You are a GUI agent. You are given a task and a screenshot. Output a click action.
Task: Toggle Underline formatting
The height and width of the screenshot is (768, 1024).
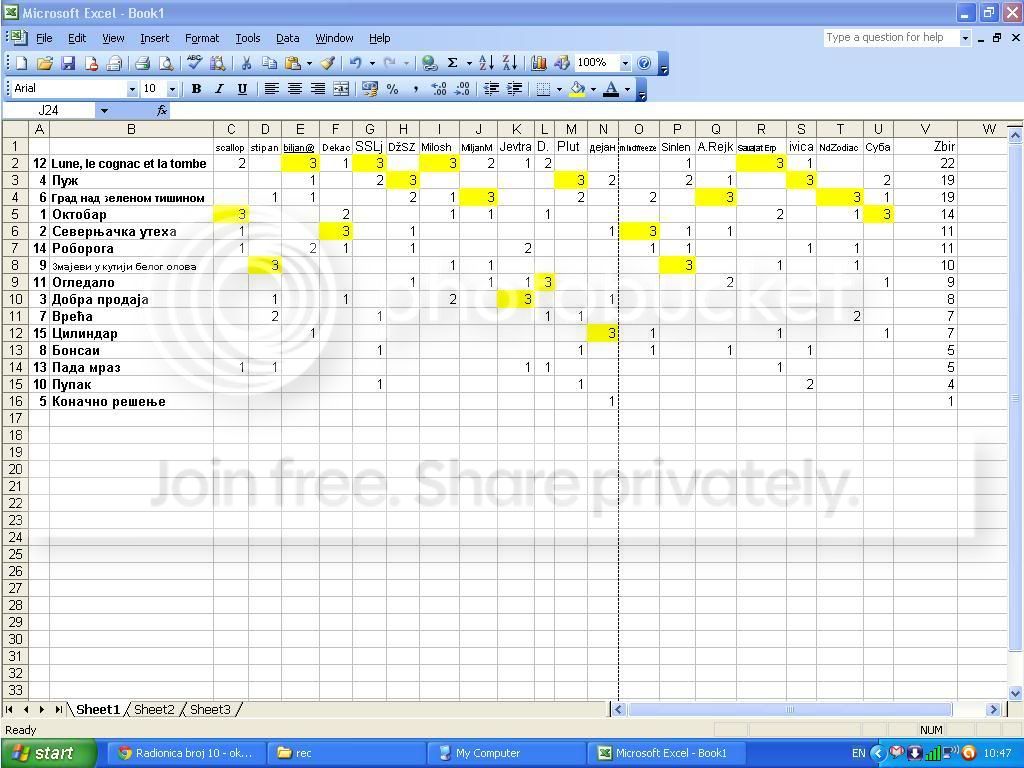242,89
